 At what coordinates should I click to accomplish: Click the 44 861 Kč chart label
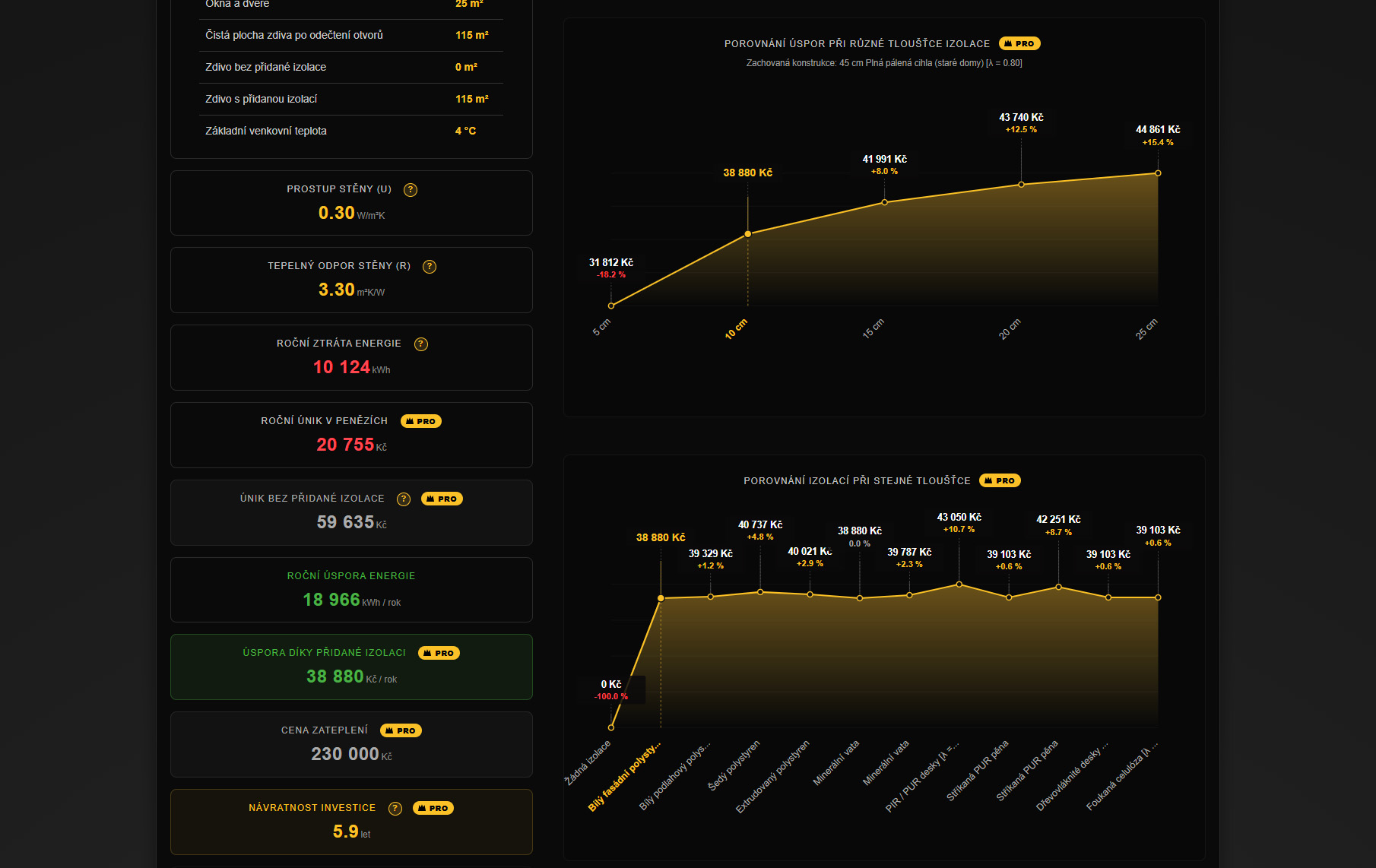pos(1158,130)
